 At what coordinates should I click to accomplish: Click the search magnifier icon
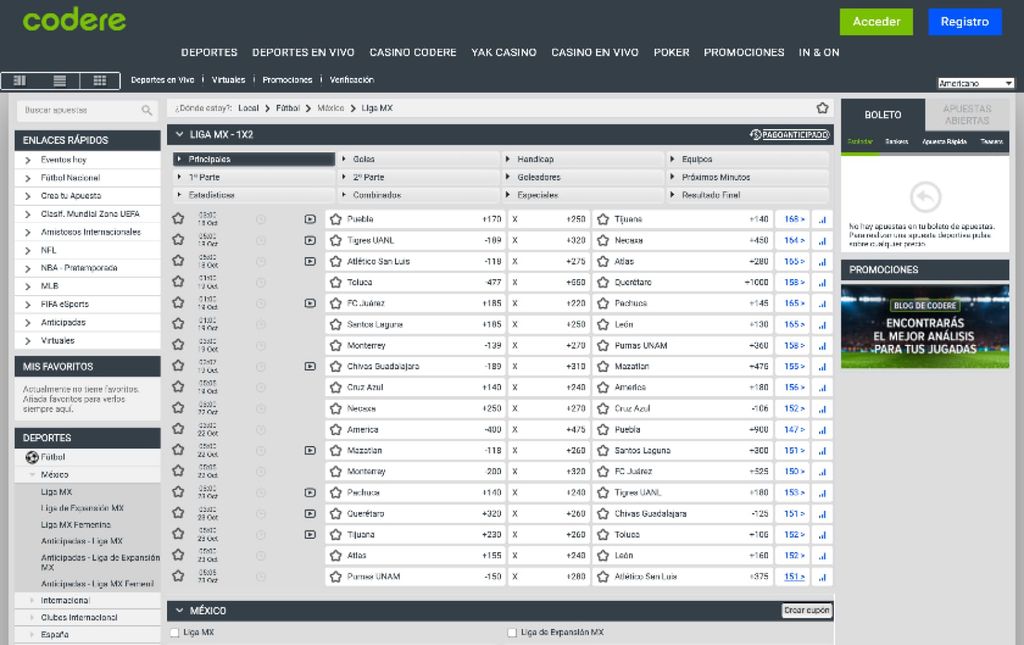click(x=147, y=110)
